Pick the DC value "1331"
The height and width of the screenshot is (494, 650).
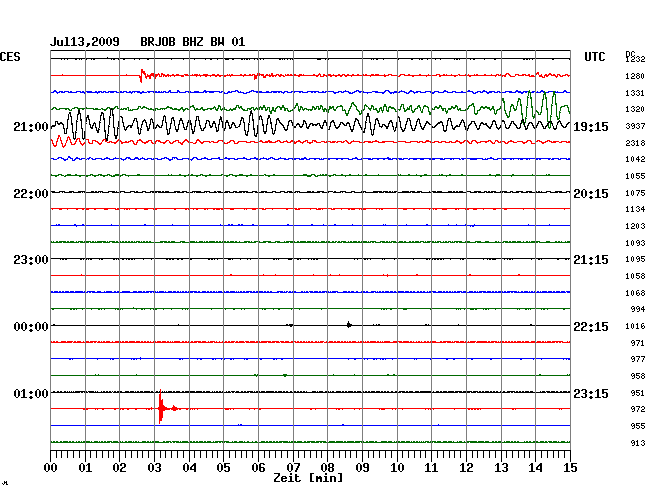[635, 93]
